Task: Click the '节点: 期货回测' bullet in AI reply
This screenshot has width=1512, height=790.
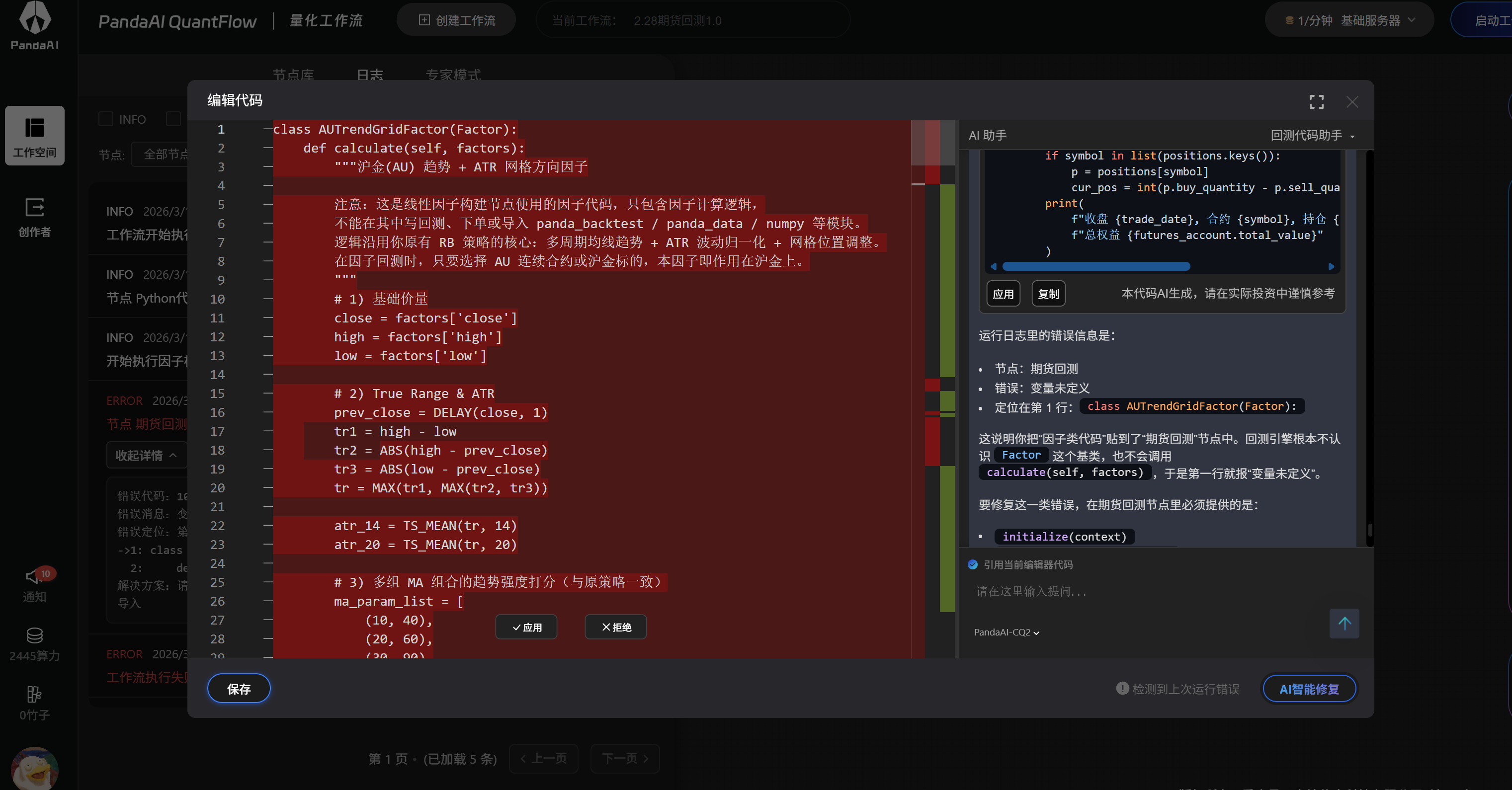Action: point(1036,369)
